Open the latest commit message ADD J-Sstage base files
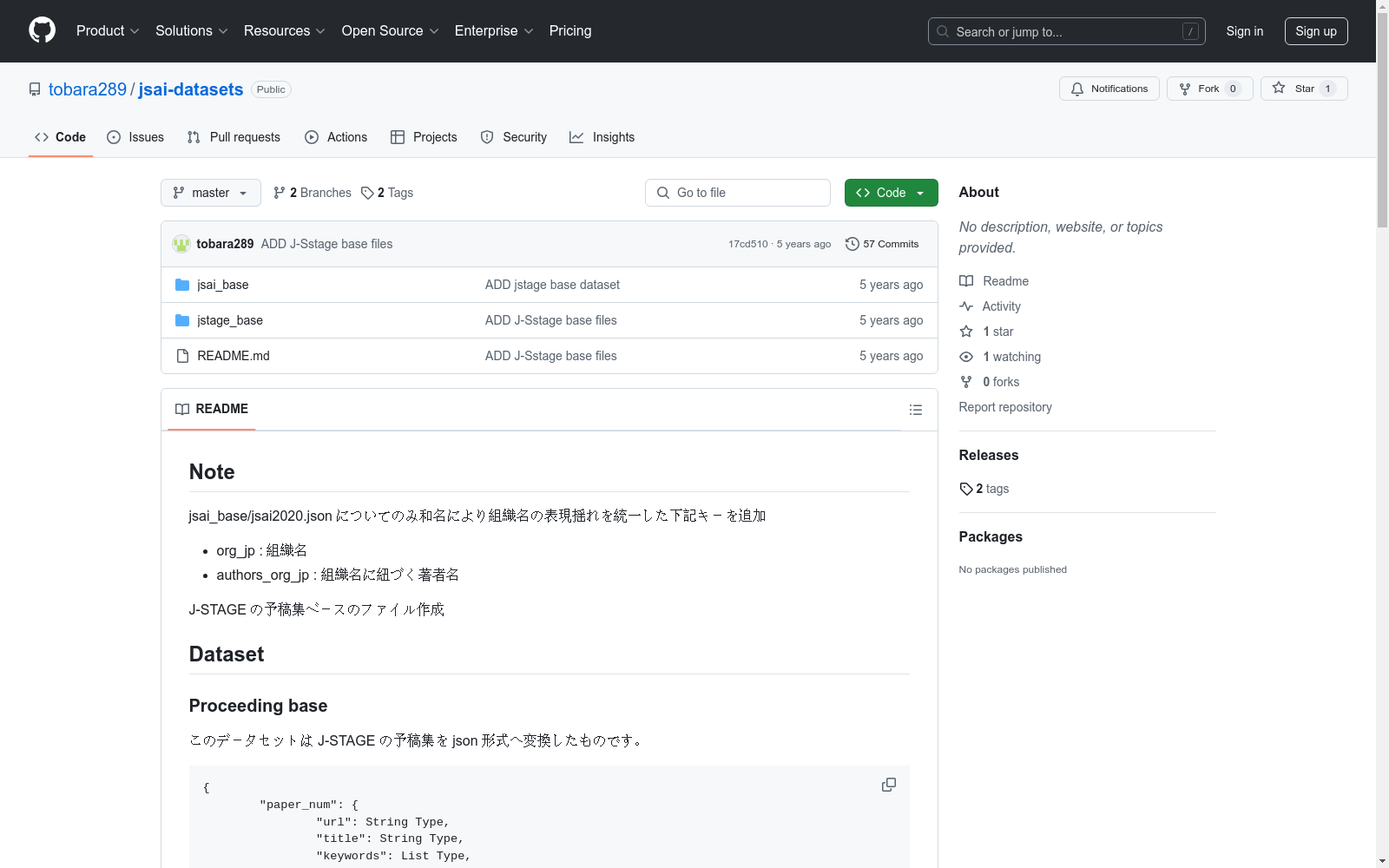1389x868 pixels. pos(326,244)
